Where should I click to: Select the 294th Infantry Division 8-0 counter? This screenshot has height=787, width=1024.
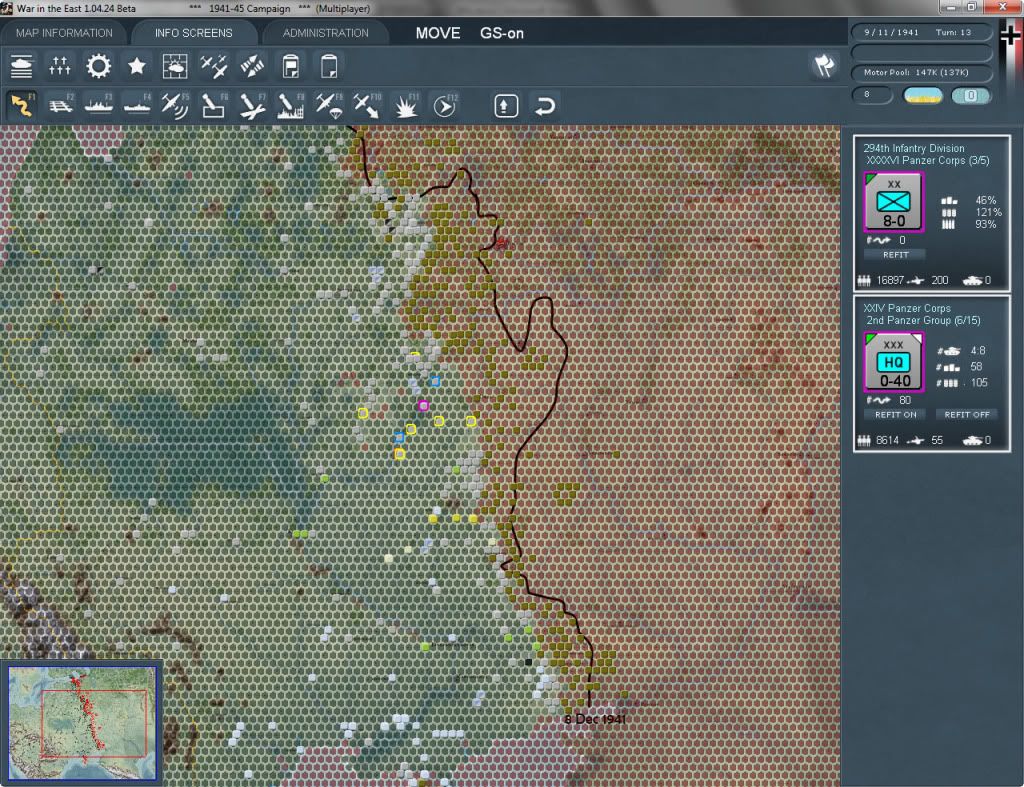pyautogui.click(x=893, y=202)
